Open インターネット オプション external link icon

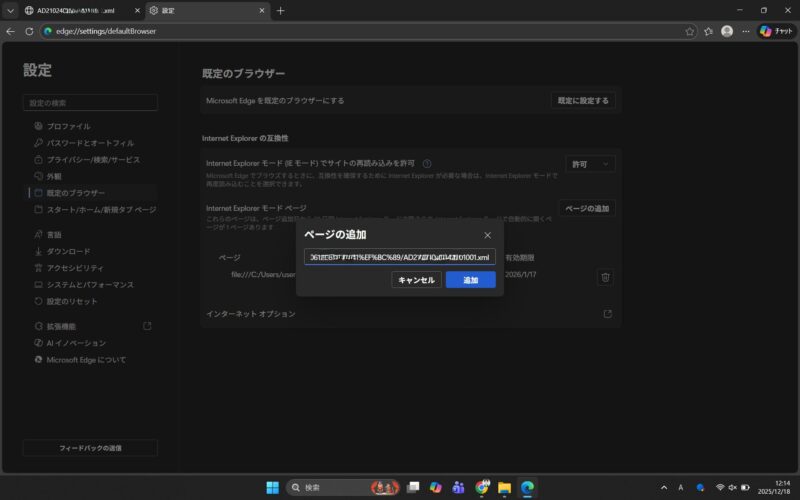(607, 313)
